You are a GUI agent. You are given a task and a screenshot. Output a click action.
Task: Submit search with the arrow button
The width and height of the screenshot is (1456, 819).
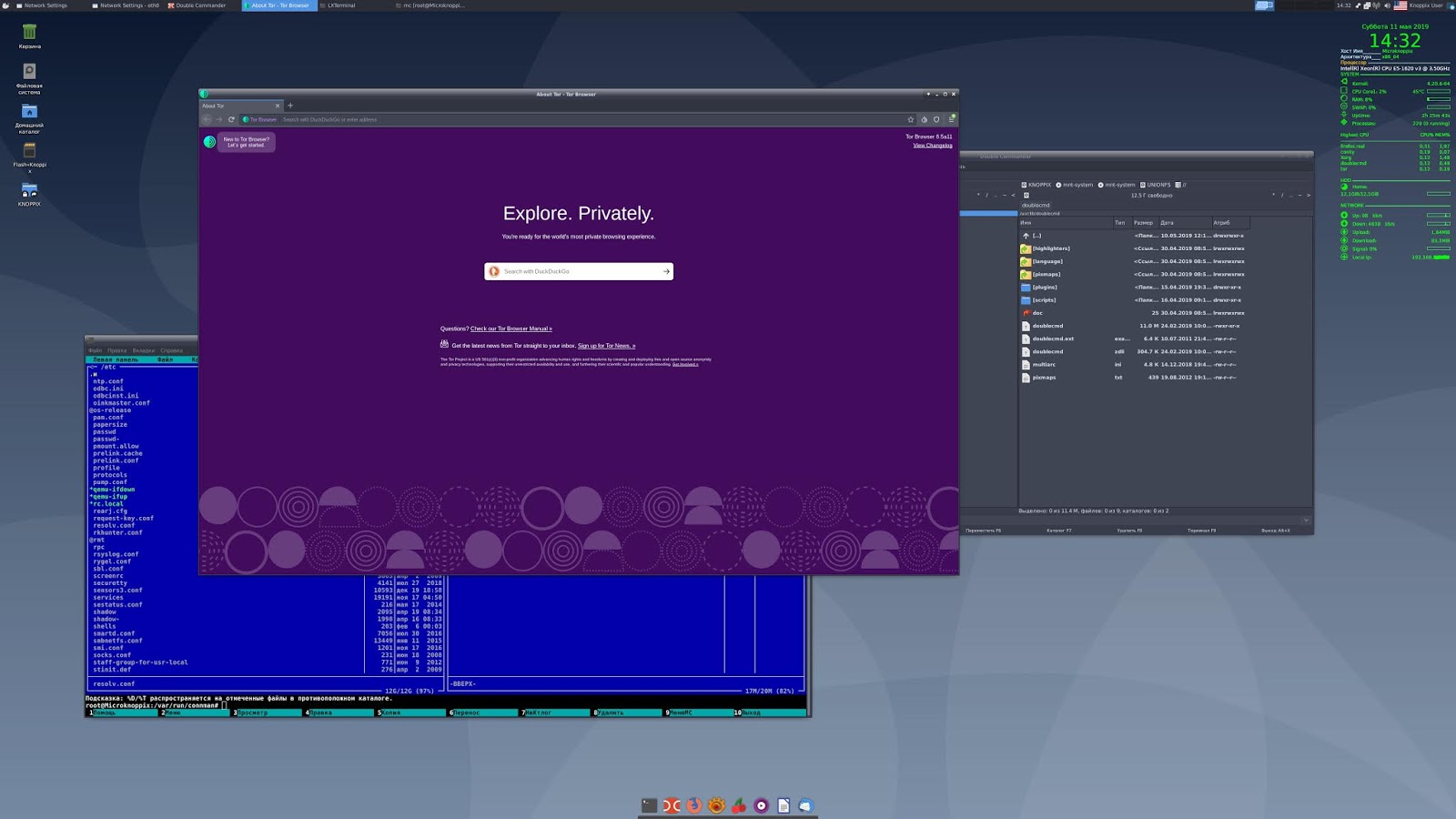(666, 271)
